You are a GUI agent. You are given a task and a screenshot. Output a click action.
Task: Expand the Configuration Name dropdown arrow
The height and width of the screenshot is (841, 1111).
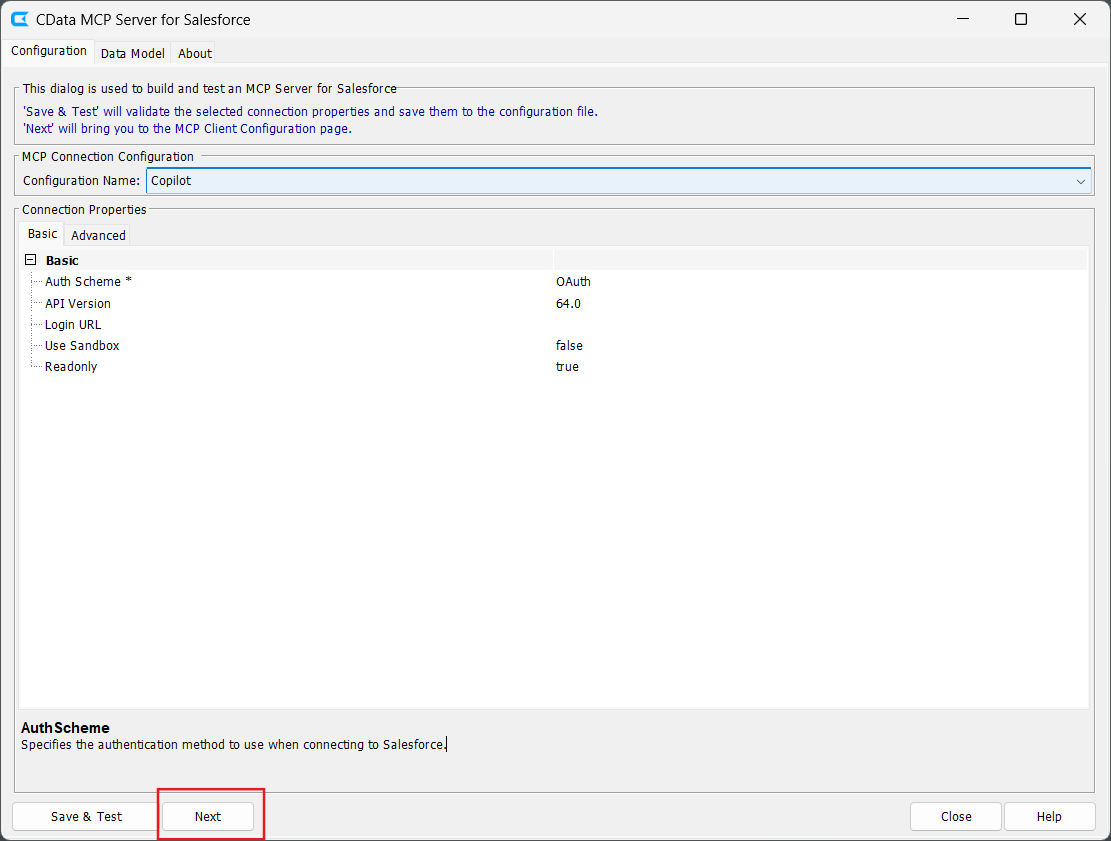(x=1080, y=181)
